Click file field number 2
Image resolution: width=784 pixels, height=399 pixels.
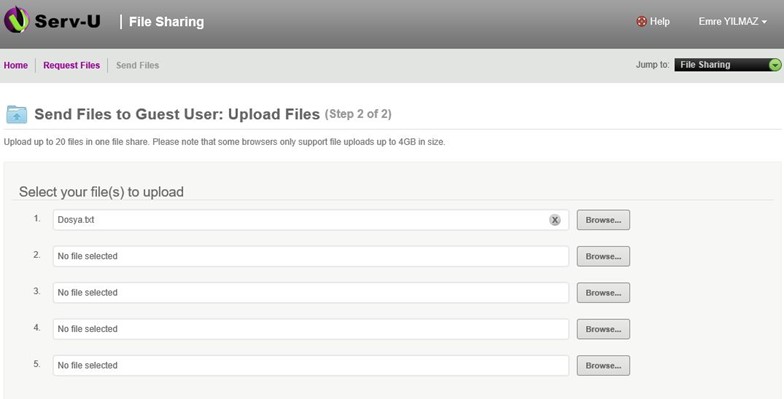[310, 256]
